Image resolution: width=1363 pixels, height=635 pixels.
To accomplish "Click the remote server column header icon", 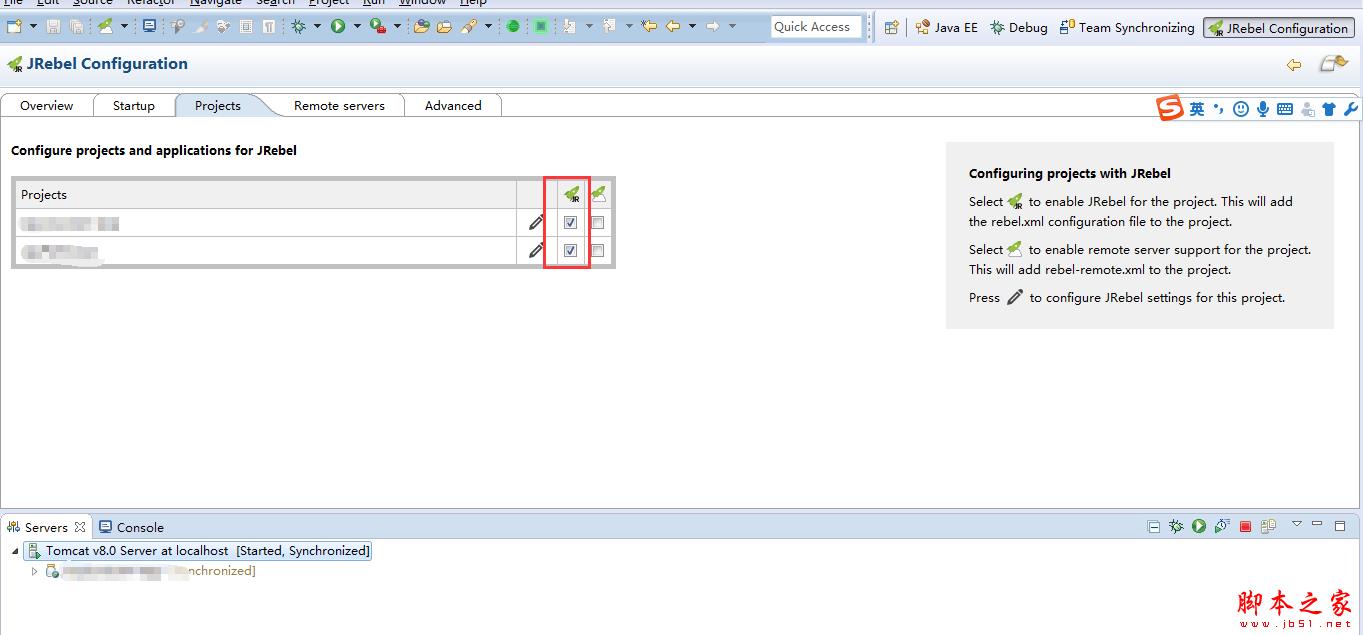I will coord(598,194).
